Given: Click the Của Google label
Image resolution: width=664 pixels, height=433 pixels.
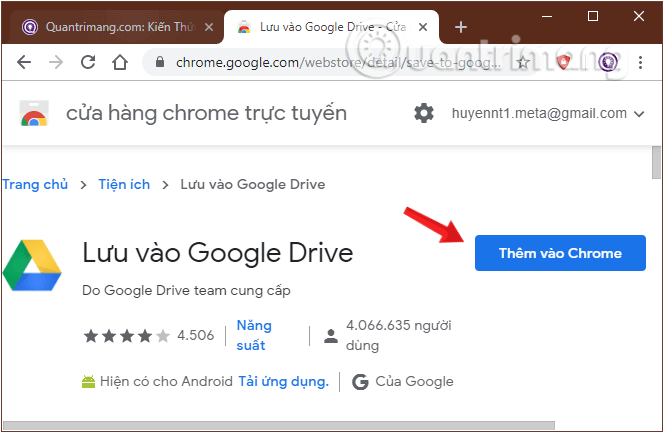Looking at the screenshot, I should (414, 382).
